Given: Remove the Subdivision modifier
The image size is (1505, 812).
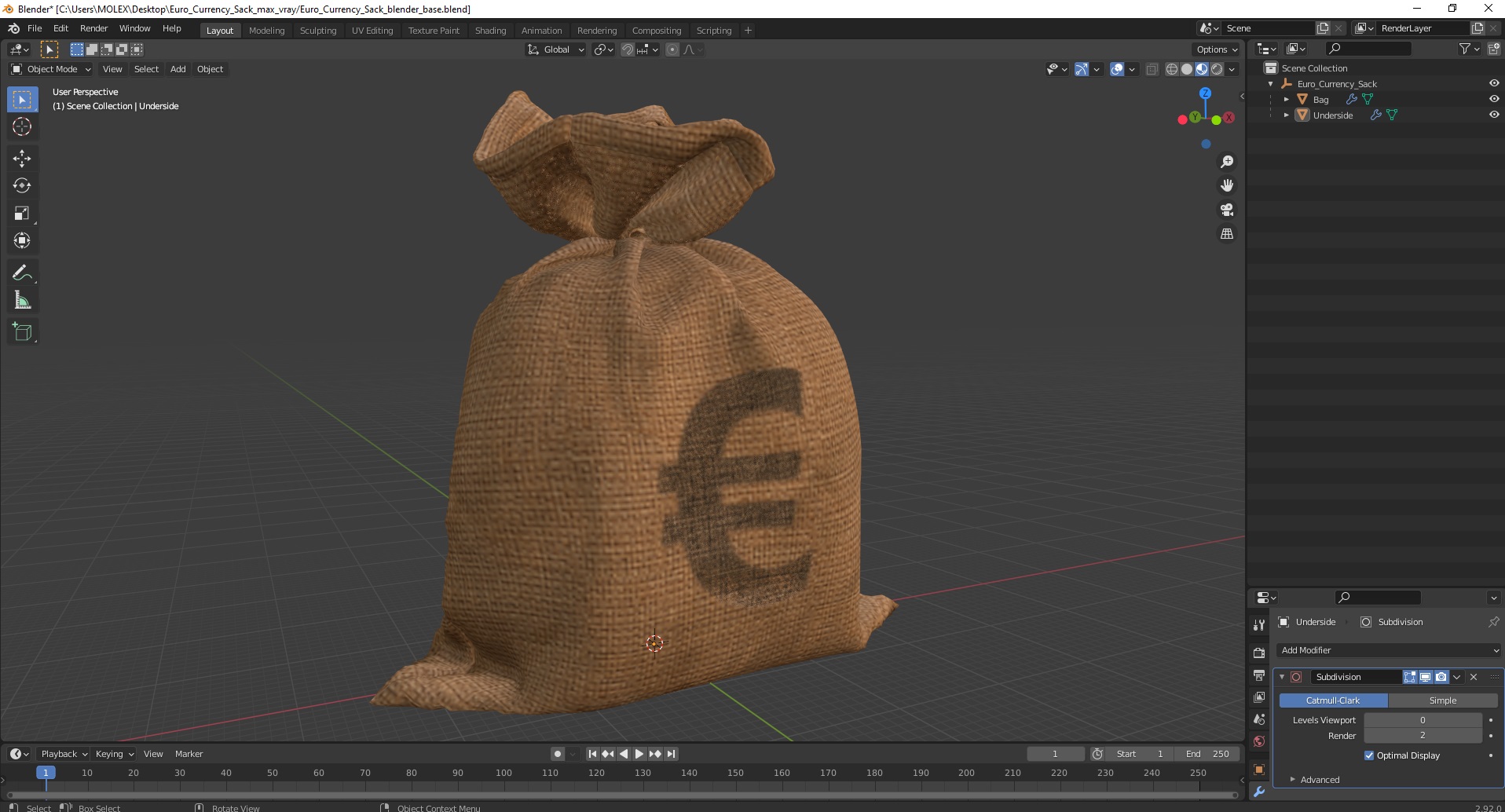Looking at the screenshot, I should click(x=1474, y=677).
